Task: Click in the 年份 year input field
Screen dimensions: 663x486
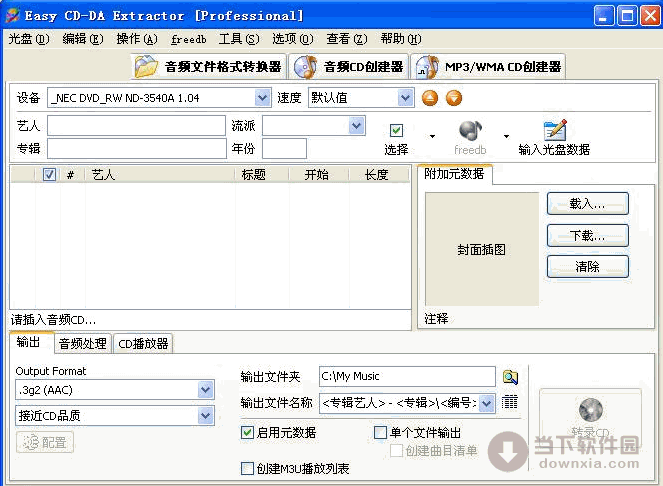Action: pos(284,148)
